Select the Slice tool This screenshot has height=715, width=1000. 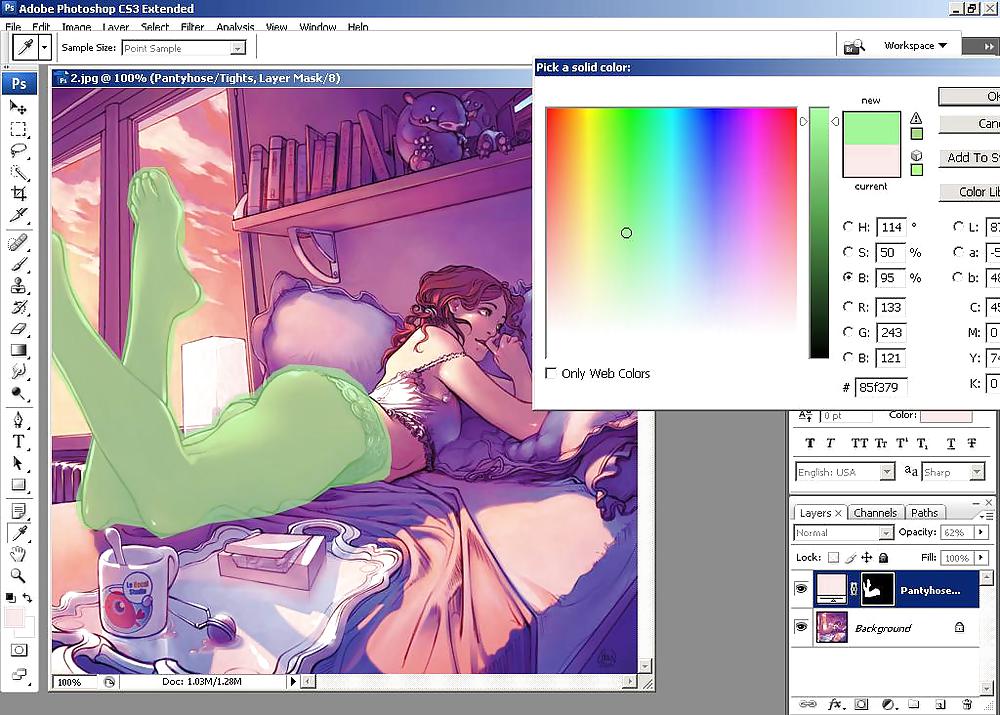point(18,215)
